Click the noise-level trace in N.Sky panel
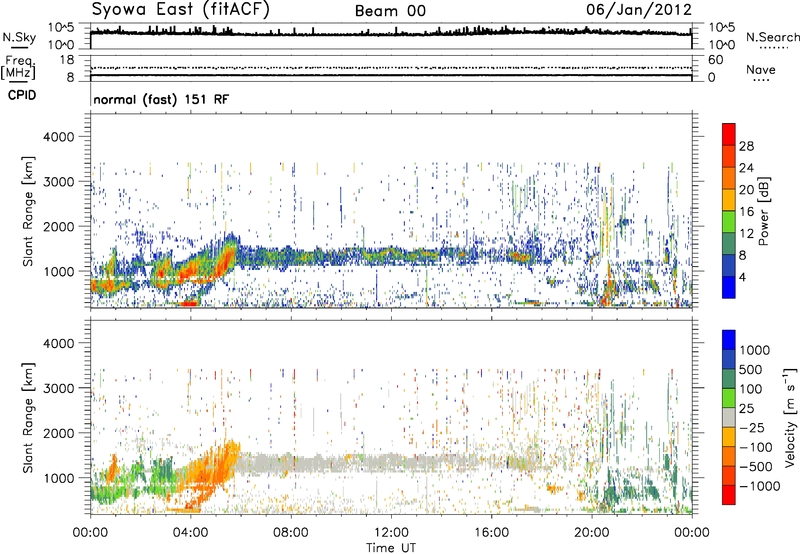Screen dimensions: 800x554 391,34
